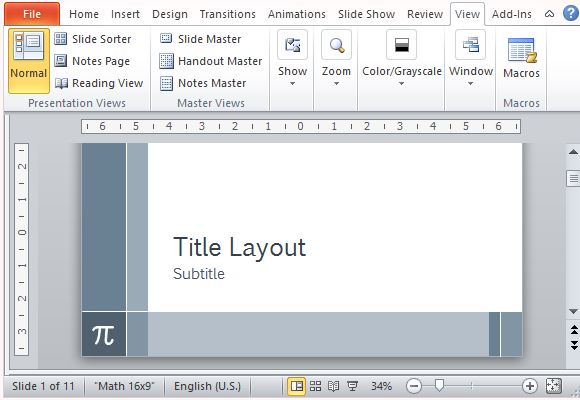Image resolution: width=580 pixels, height=400 pixels.
Task: Switch to Slide Sorter view in ribbon
Action: coord(93,39)
